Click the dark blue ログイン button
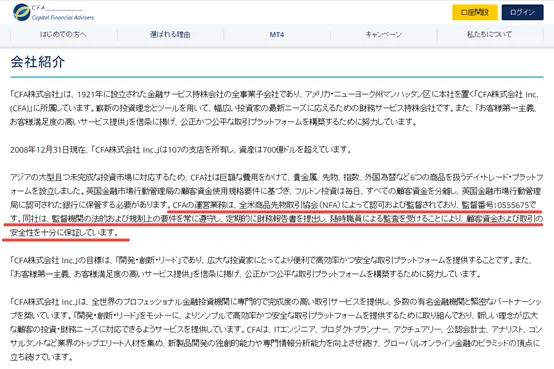The height and width of the screenshot is (369, 554). click(x=522, y=12)
